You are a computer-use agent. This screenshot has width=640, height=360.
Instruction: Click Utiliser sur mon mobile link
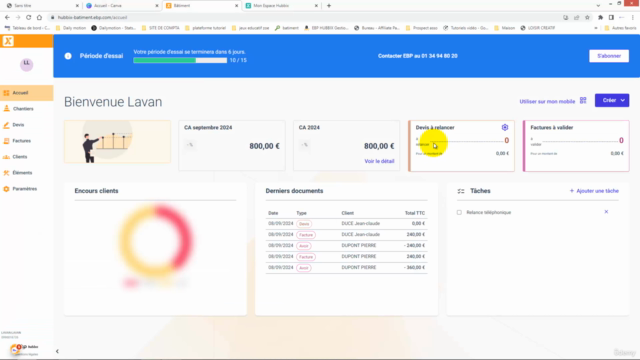click(547, 101)
